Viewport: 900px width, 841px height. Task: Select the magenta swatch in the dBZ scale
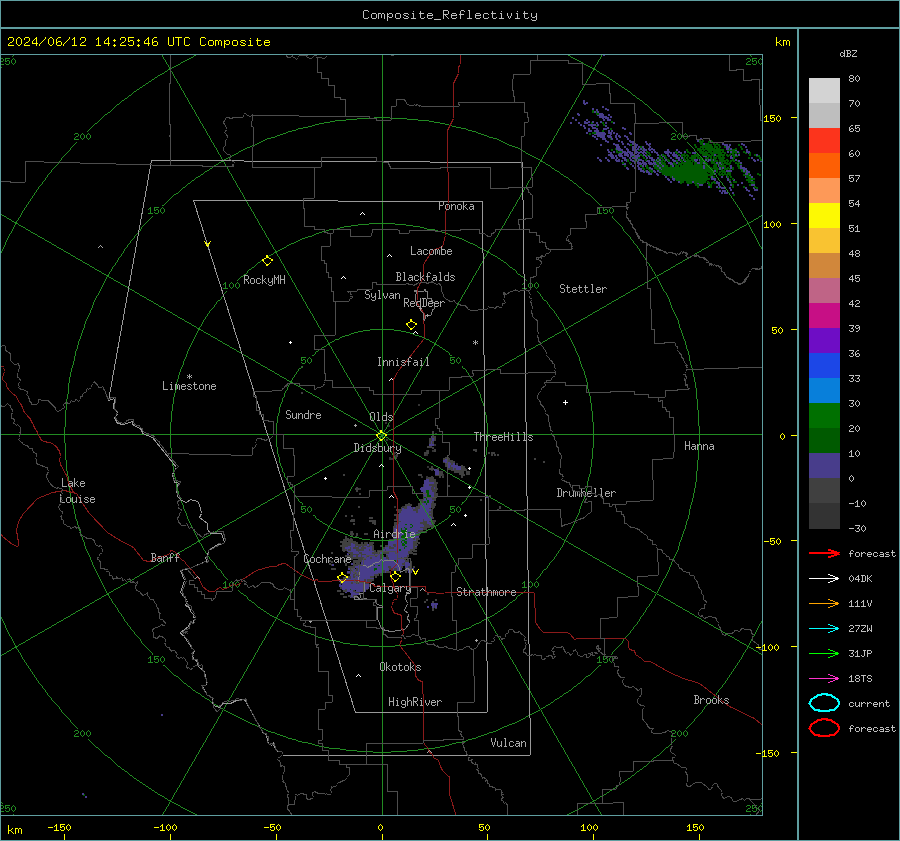point(824,316)
